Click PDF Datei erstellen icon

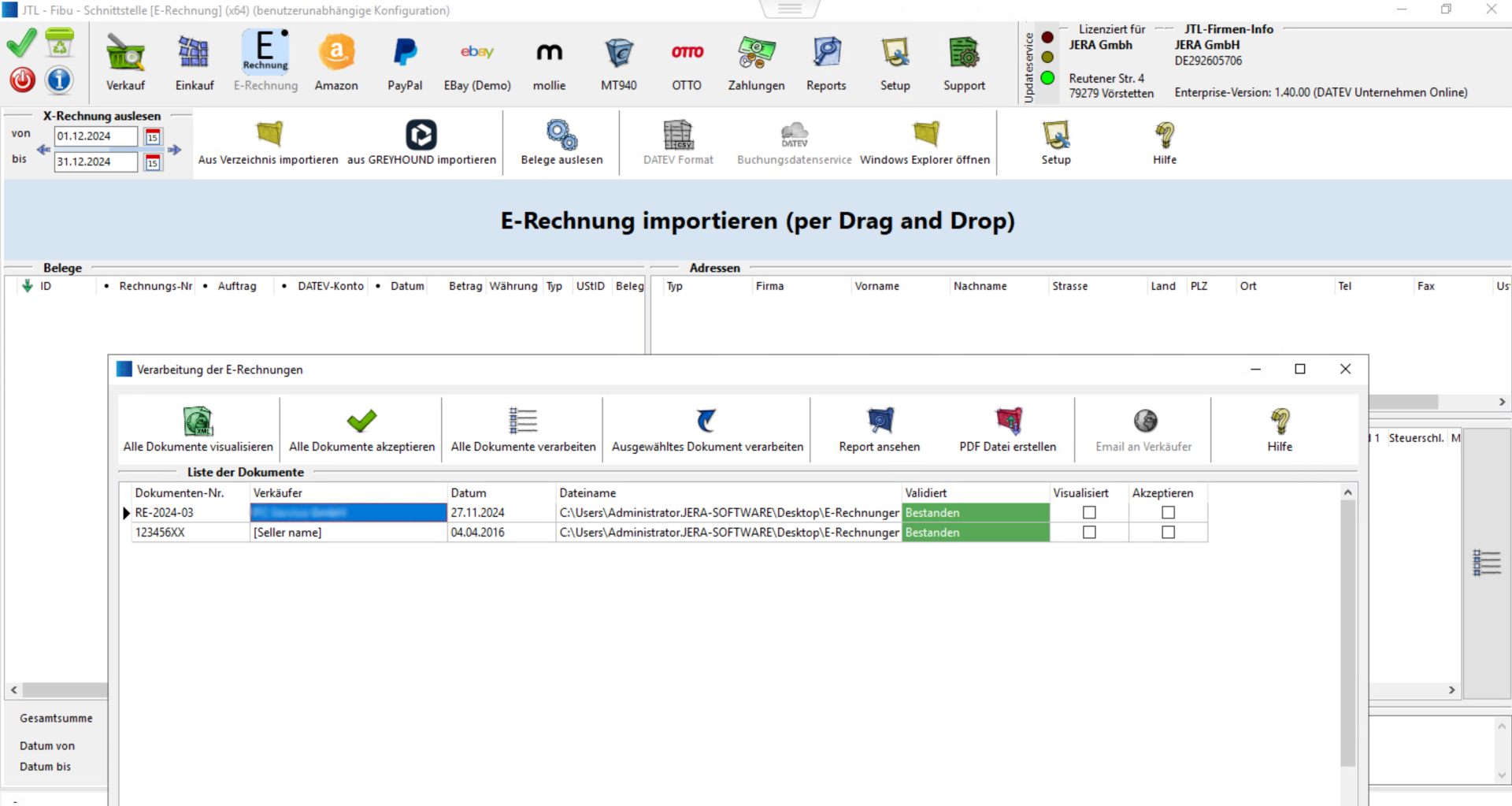tap(1007, 422)
